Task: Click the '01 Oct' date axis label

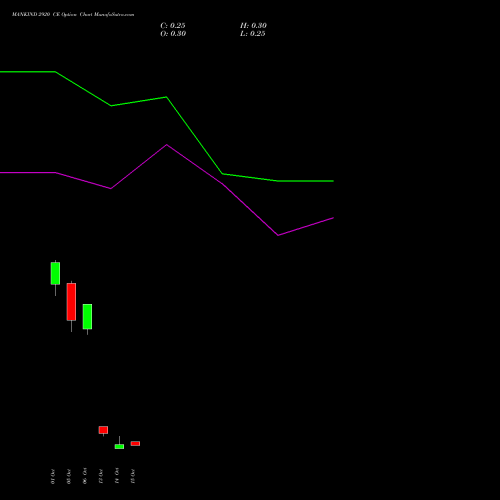Action: (x=53, y=476)
